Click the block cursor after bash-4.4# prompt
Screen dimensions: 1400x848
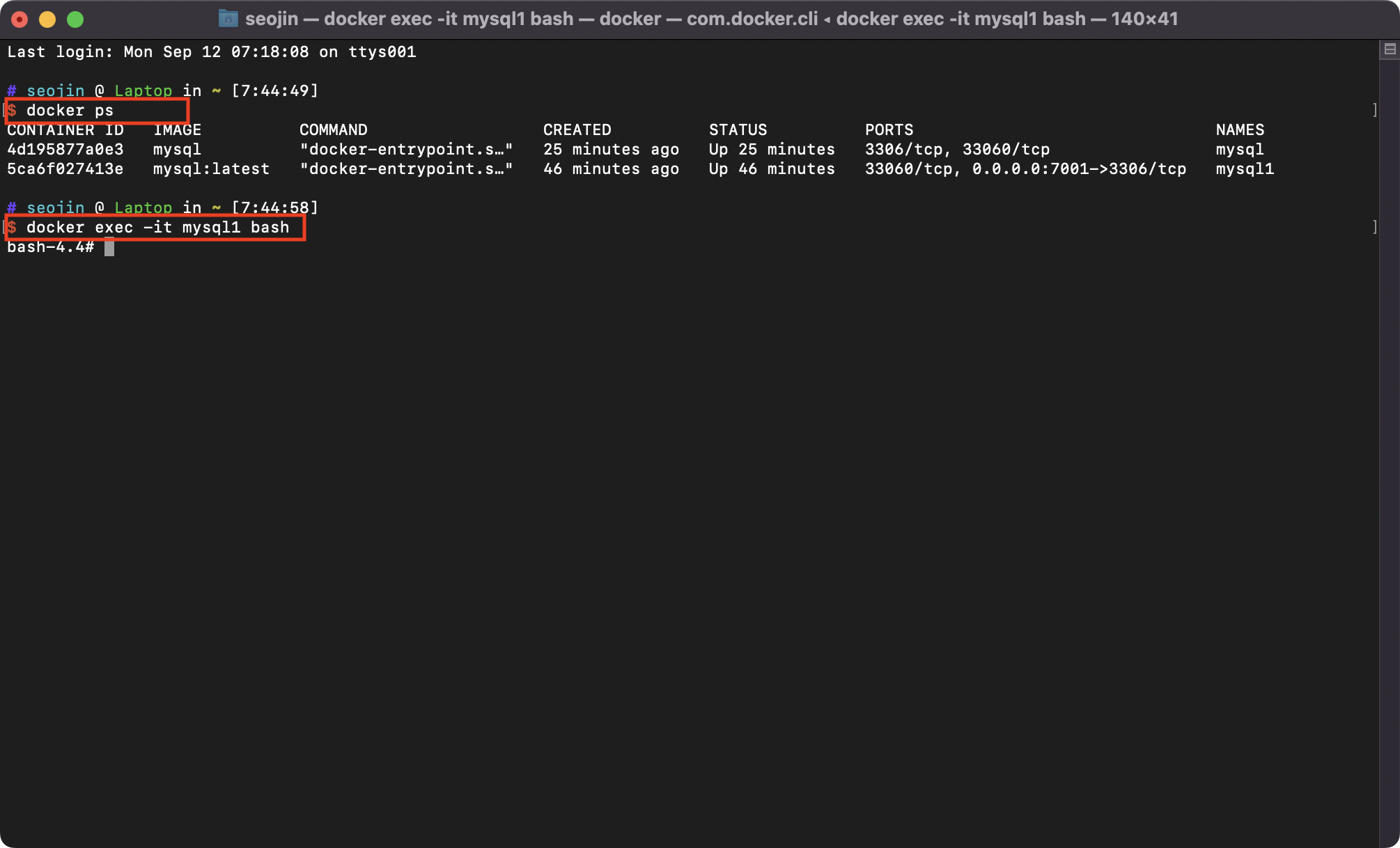coord(109,247)
